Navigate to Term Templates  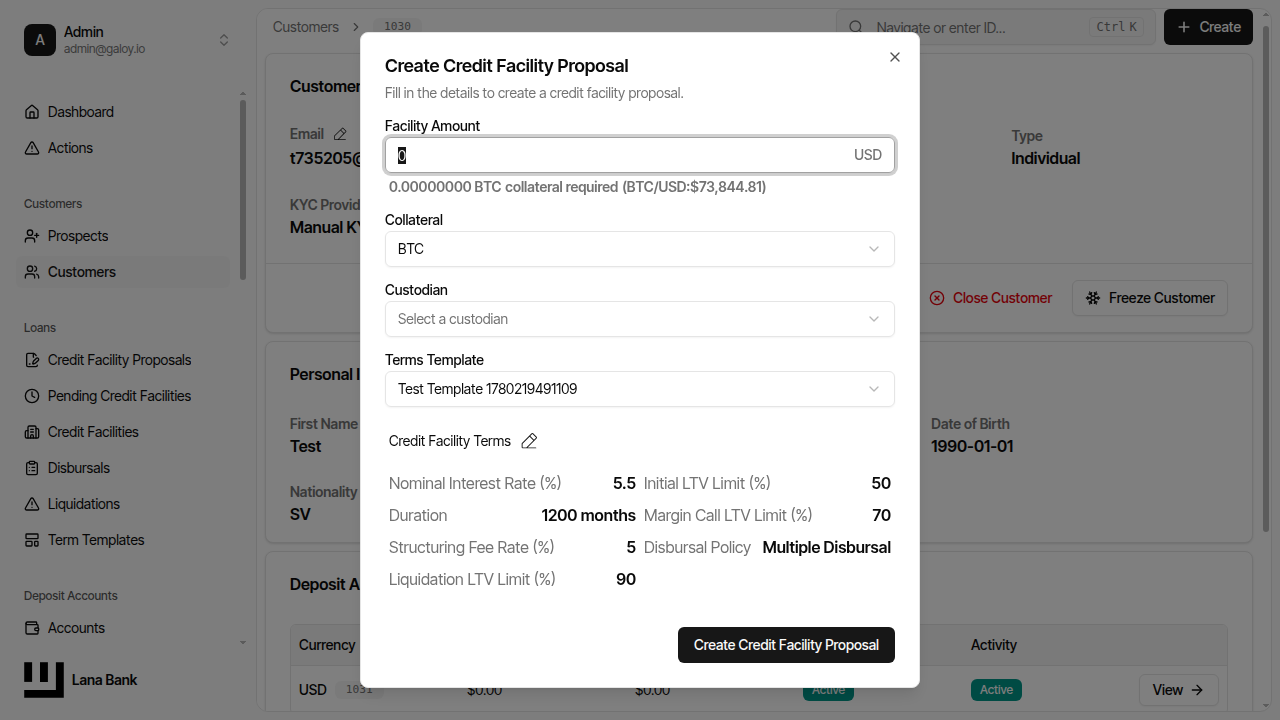123,540
